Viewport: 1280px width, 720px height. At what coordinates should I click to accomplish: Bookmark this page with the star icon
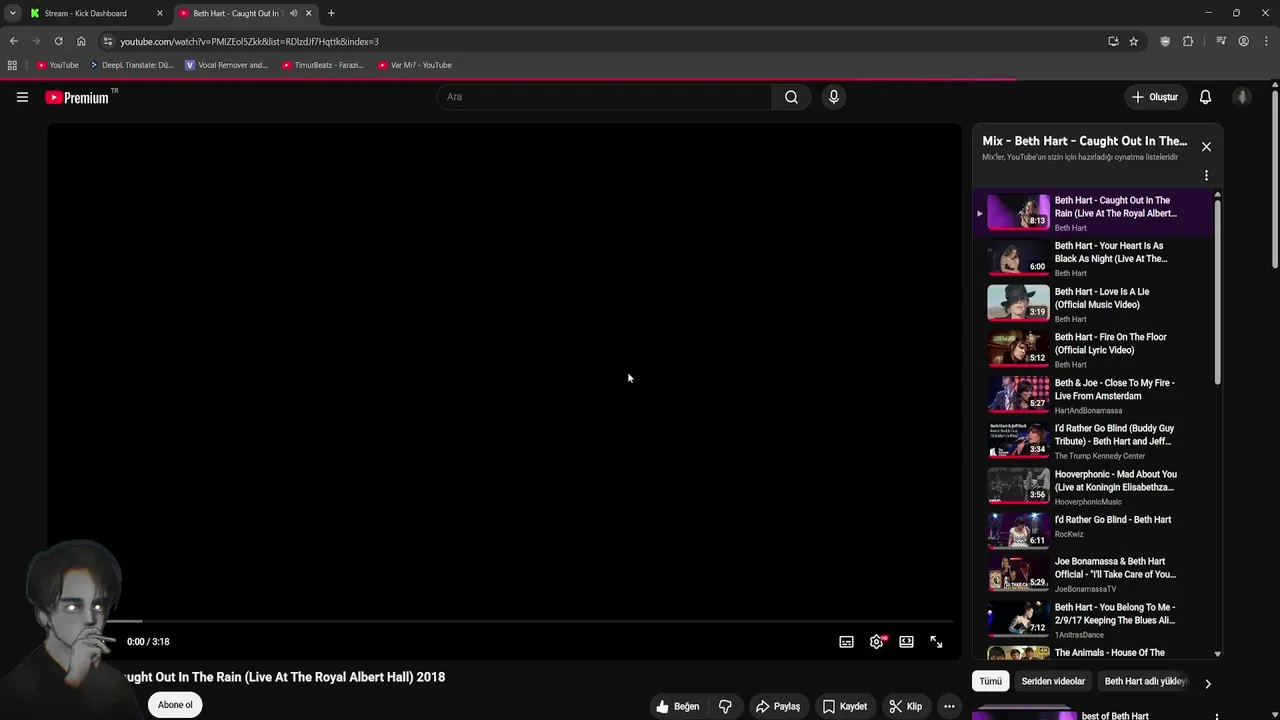point(1133,41)
